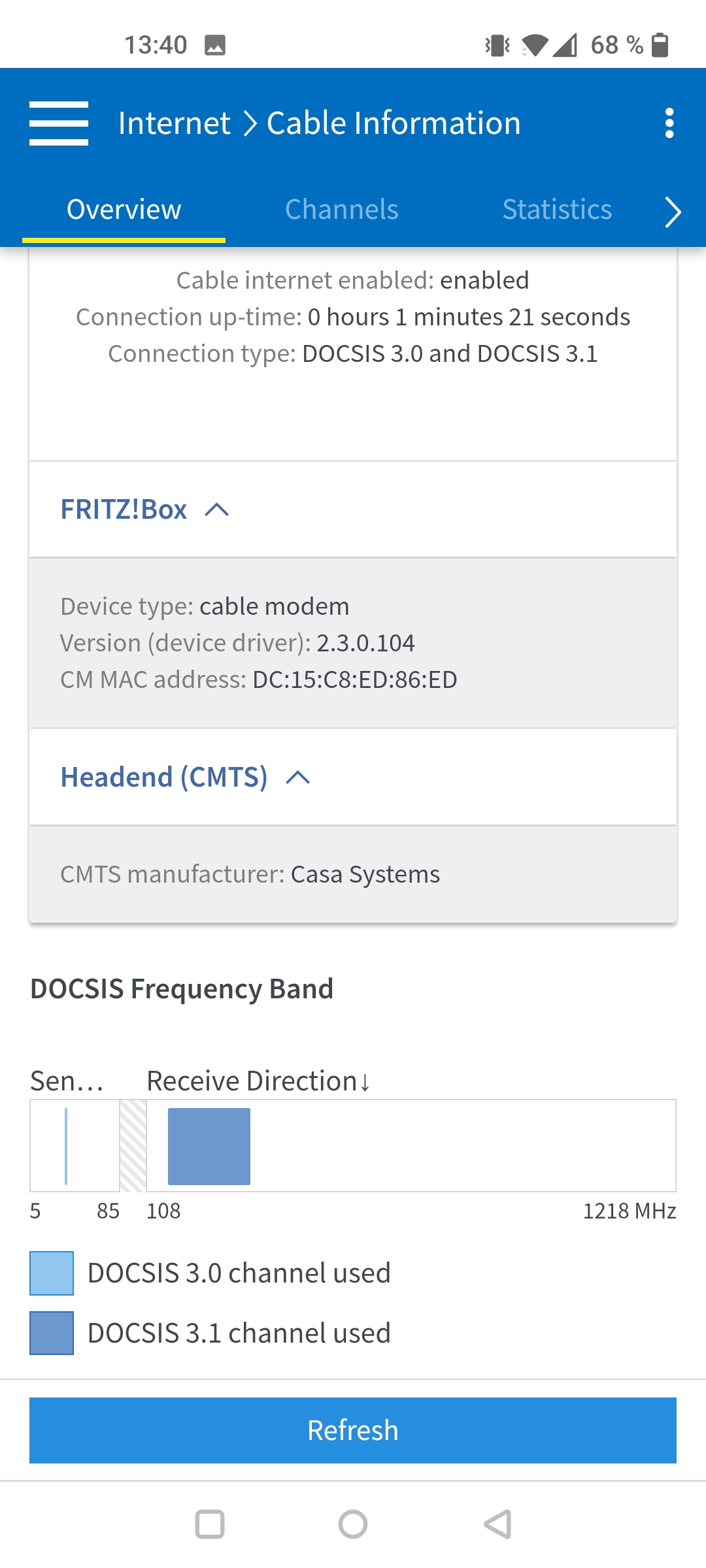Tap the Android back navigation button
Screen dimensions: 706x1568
coord(497,1525)
